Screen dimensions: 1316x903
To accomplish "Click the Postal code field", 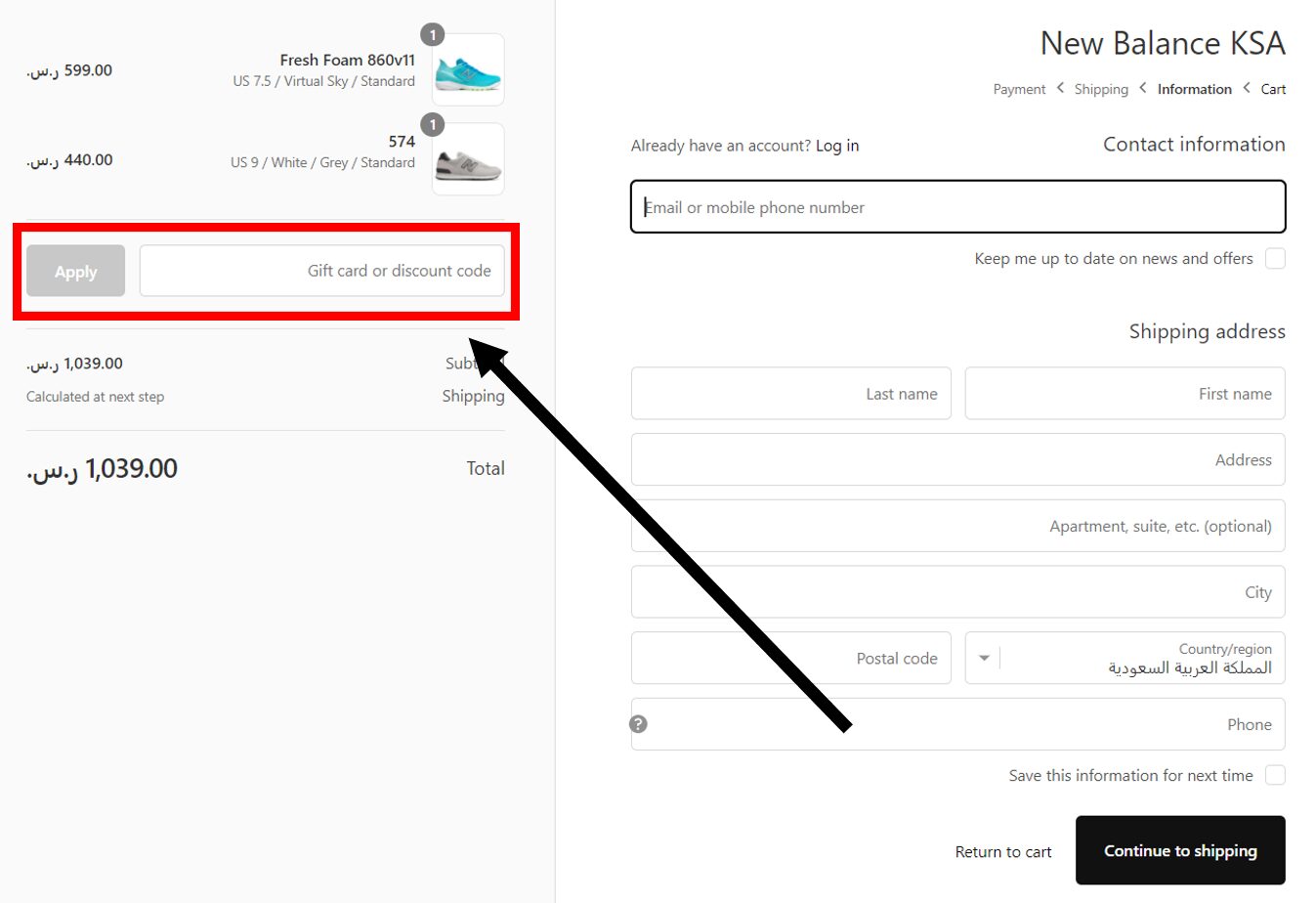I will [791, 658].
